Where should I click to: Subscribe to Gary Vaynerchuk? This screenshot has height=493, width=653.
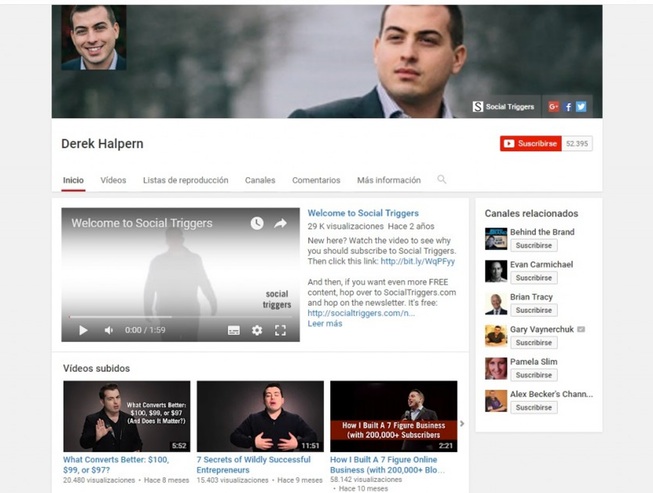[x=534, y=343]
